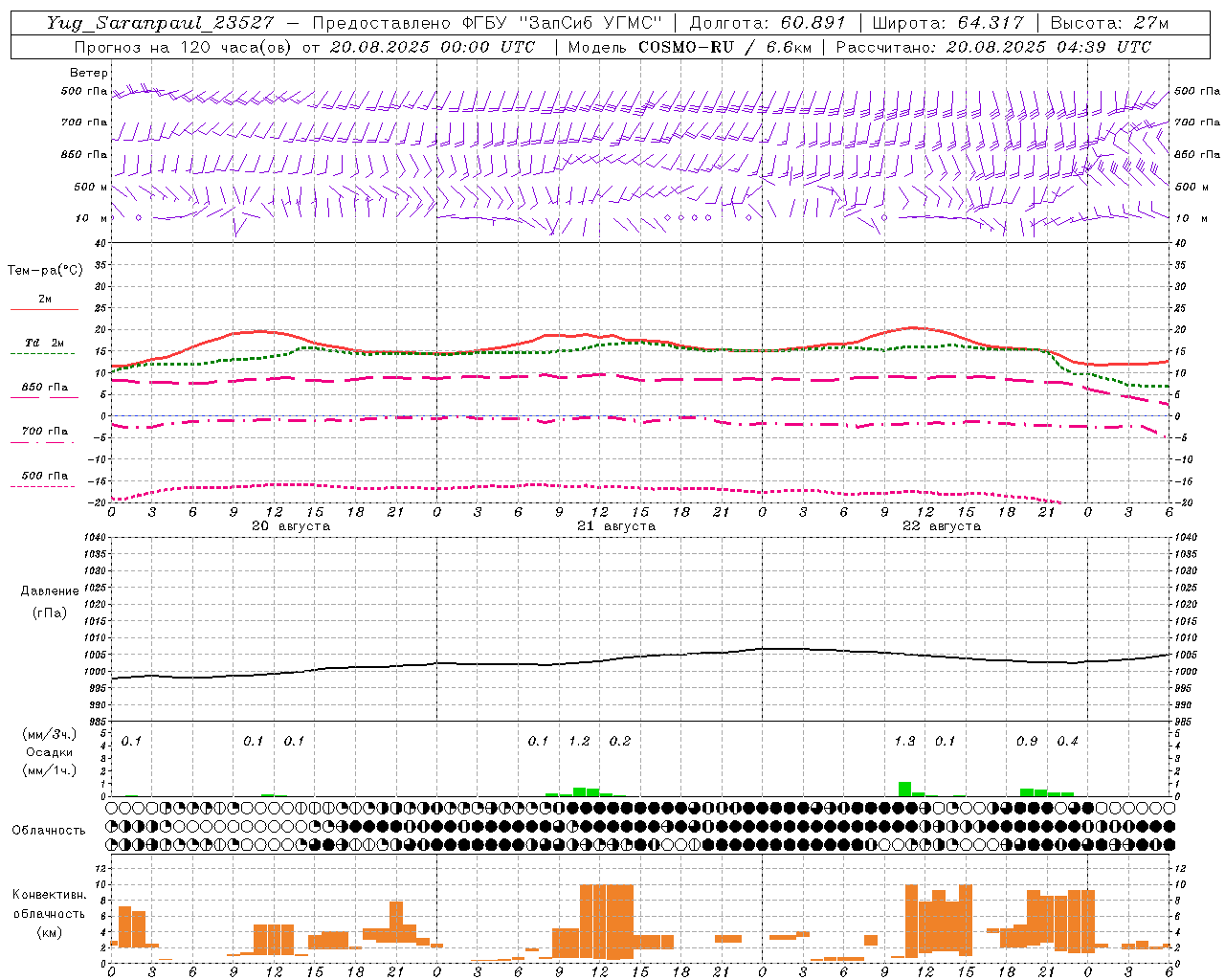Click the 22 августа date label
The height and width of the screenshot is (980, 1225).
942,526
